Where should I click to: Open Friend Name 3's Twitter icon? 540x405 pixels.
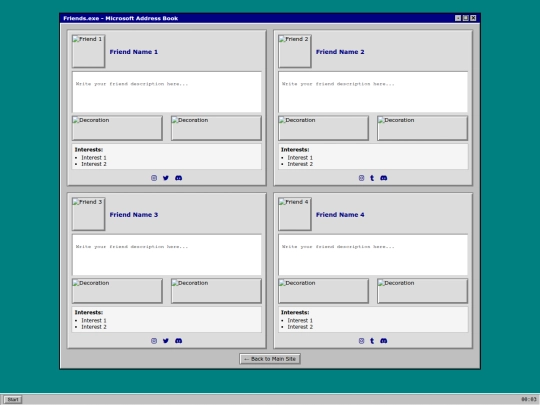166,341
